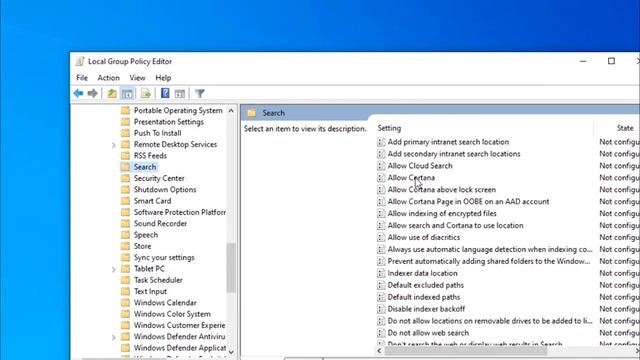Select Allow Cortana above lock screen
The height and width of the screenshot is (360, 640).
(442, 190)
